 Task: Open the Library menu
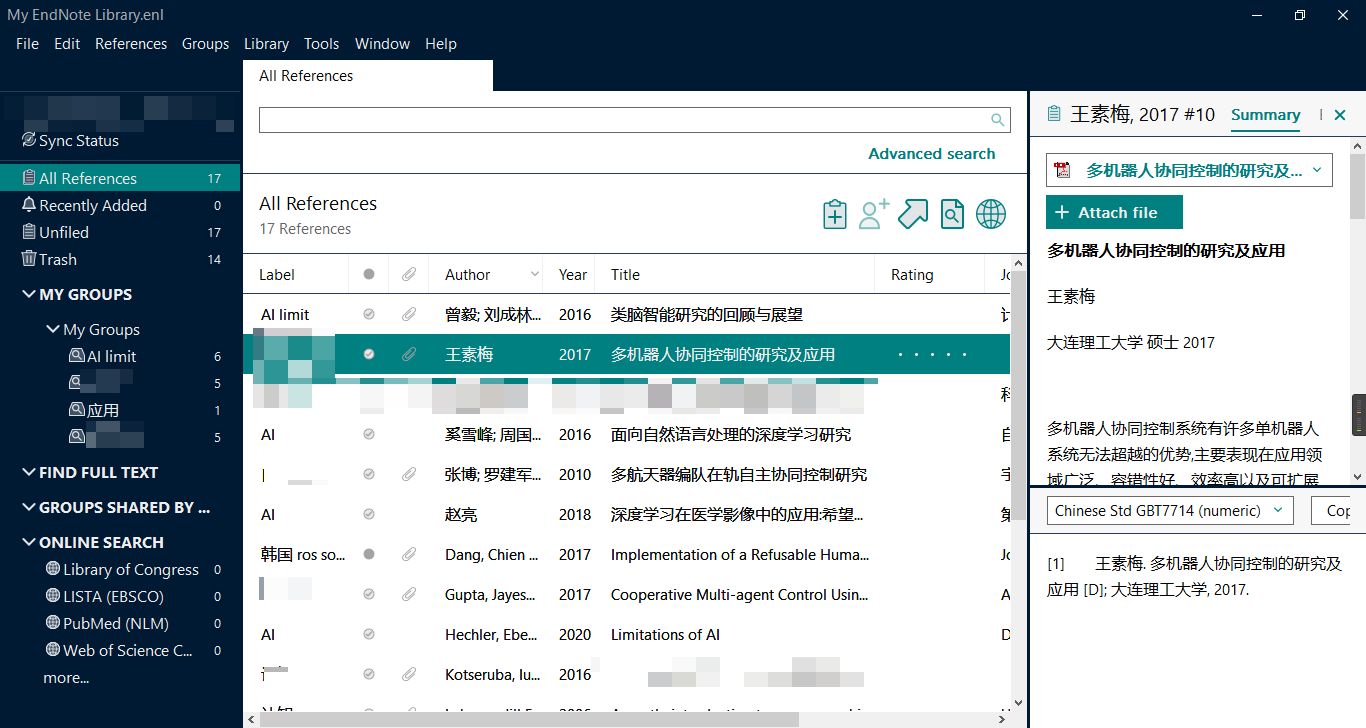pyautogui.click(x=266, y=44)
